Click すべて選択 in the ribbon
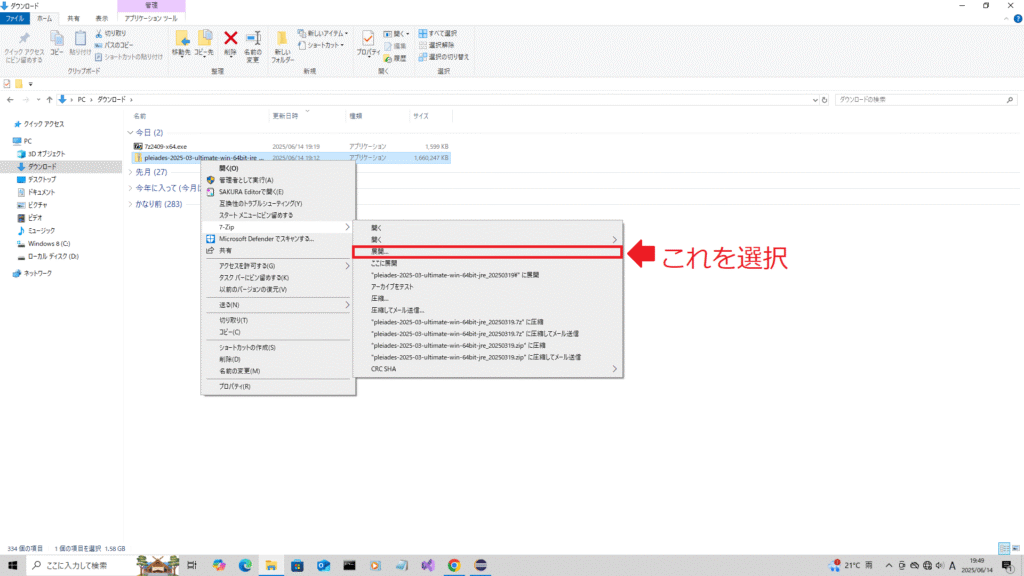This screenshot has height=576, width=1024. [438, 33]
